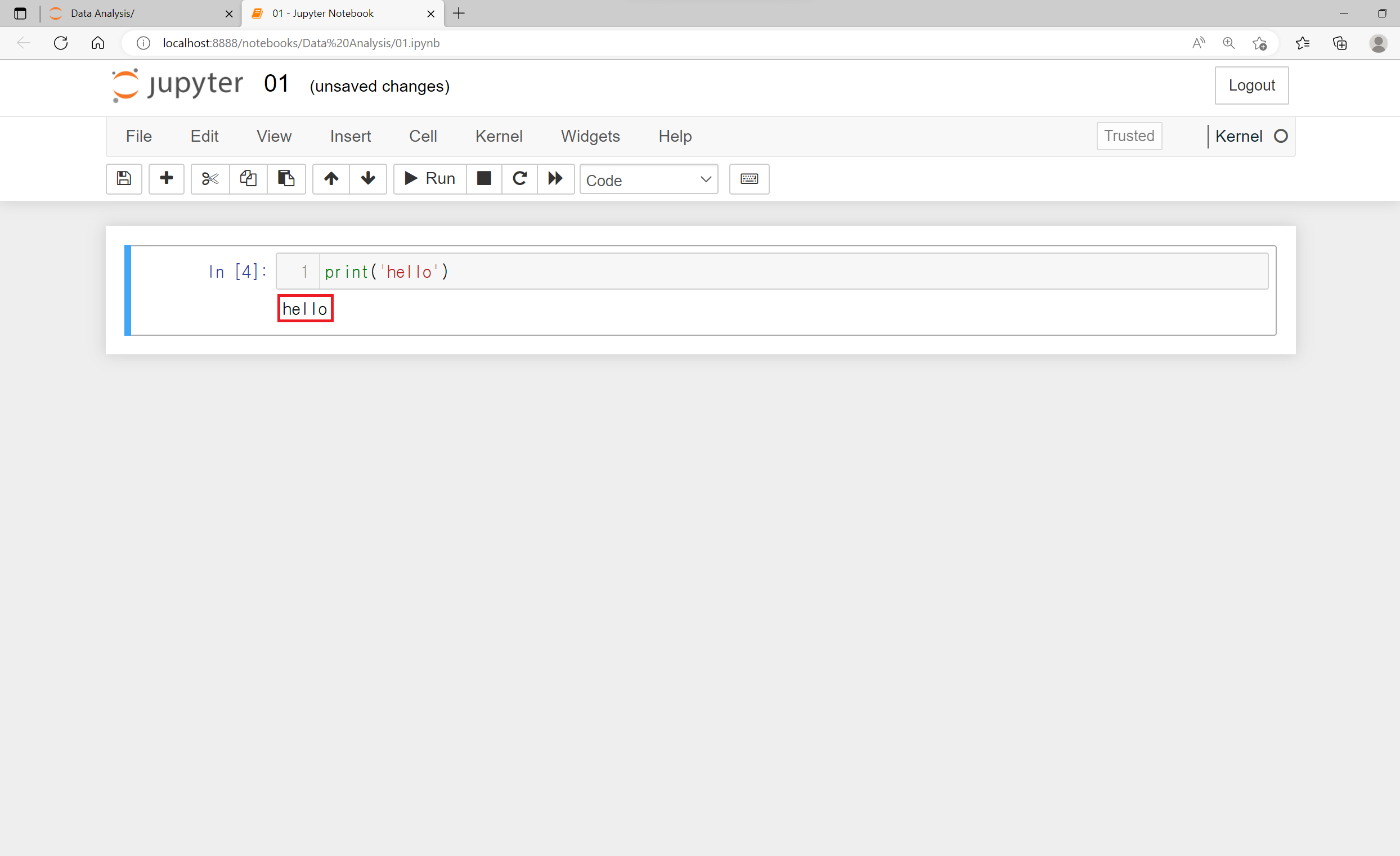
Task: Restart kernel and rerun all cells icon
Action: pyautogui.click(x=556, y=179)
